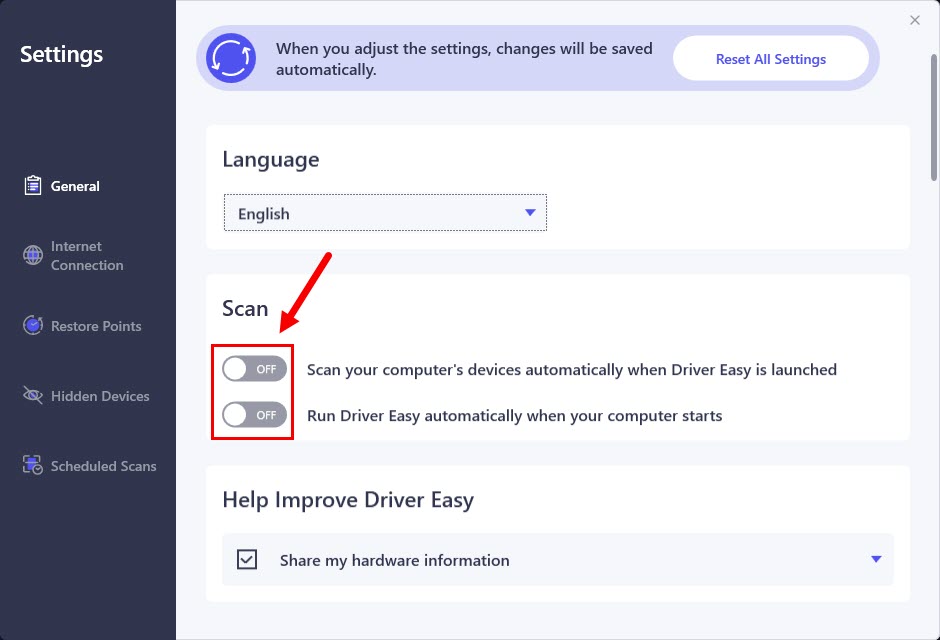Turn on Run Driver Easy at startup toggle
940x640 pixels.
[254, 415]
